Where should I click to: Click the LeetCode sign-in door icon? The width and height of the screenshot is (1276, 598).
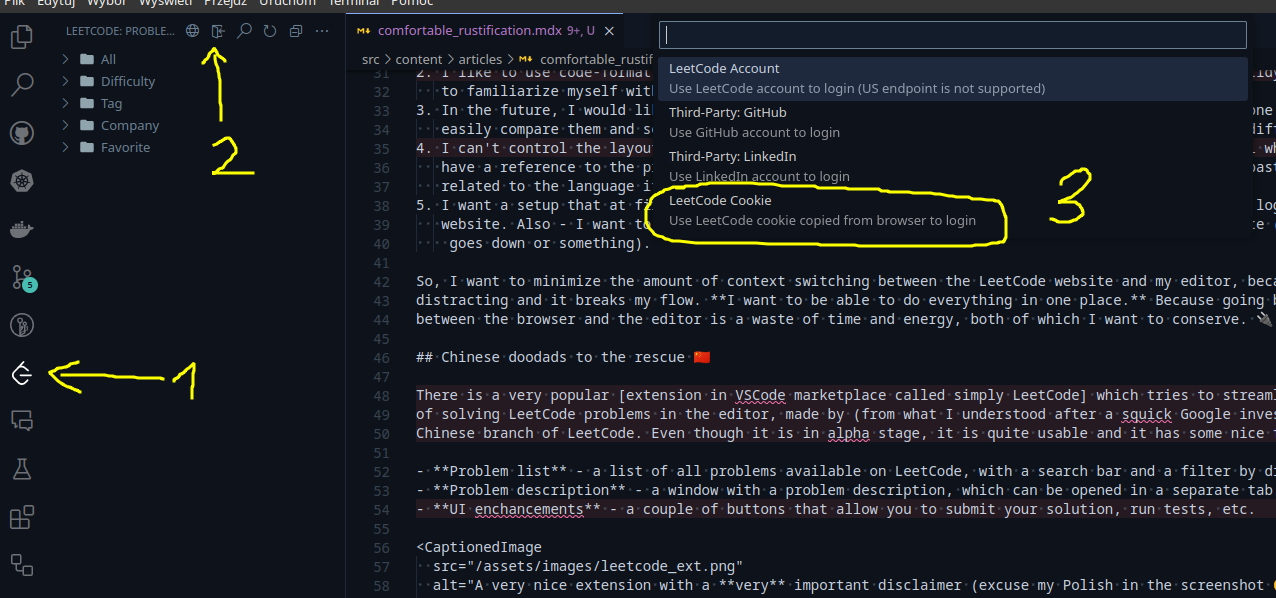pyautogui.click(x=218, y=31)
